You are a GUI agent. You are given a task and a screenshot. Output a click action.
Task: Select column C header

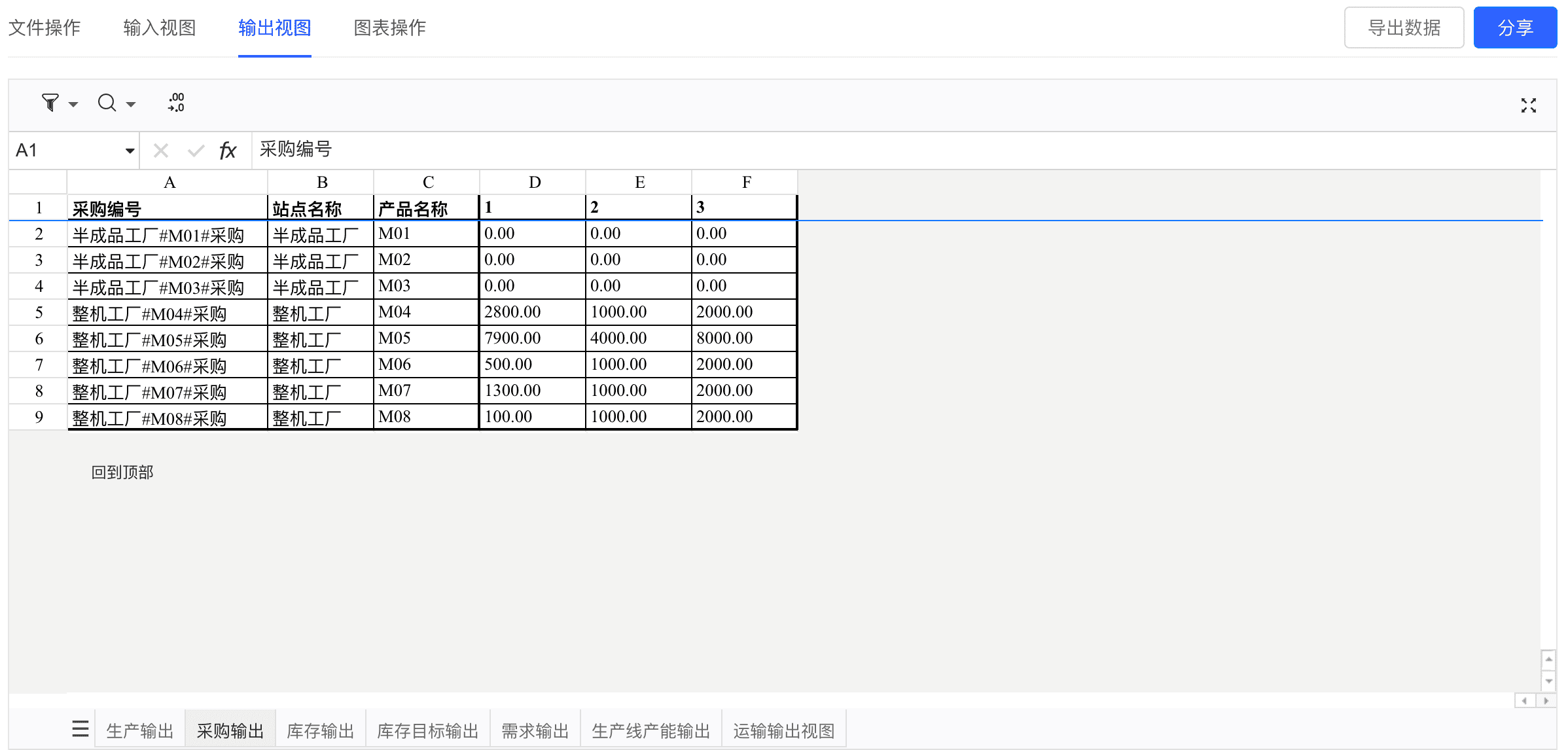(x=427, y=182)
